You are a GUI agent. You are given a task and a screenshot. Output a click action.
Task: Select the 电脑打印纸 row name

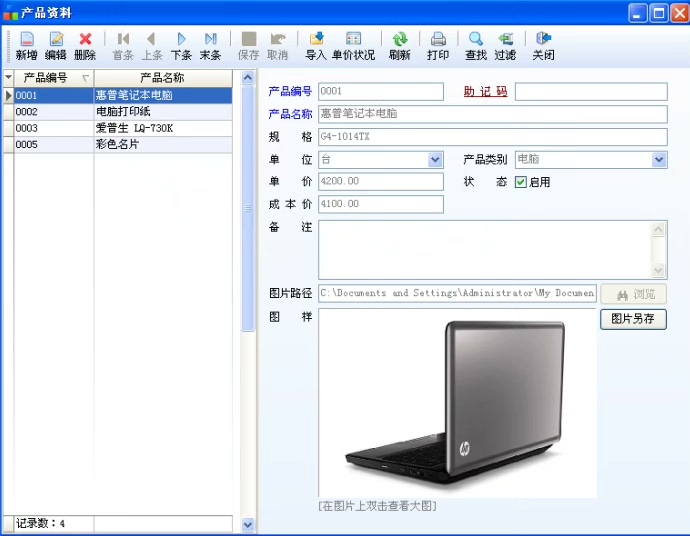163,111
